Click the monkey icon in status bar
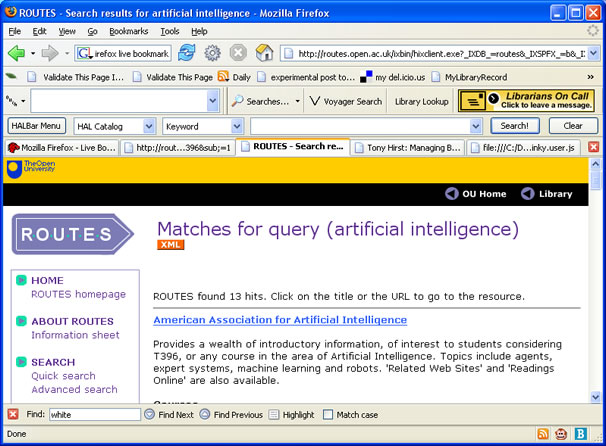 pos(561,434)
